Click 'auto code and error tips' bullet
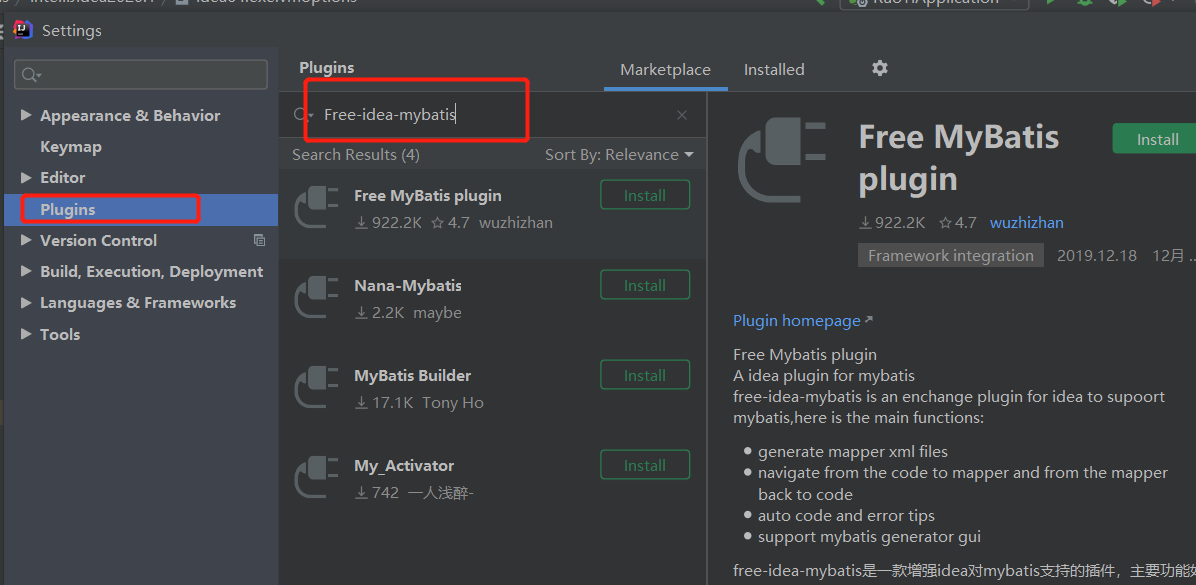Image resolution: width=1196 pixels, height=585 pixels. tap(847, 516)
